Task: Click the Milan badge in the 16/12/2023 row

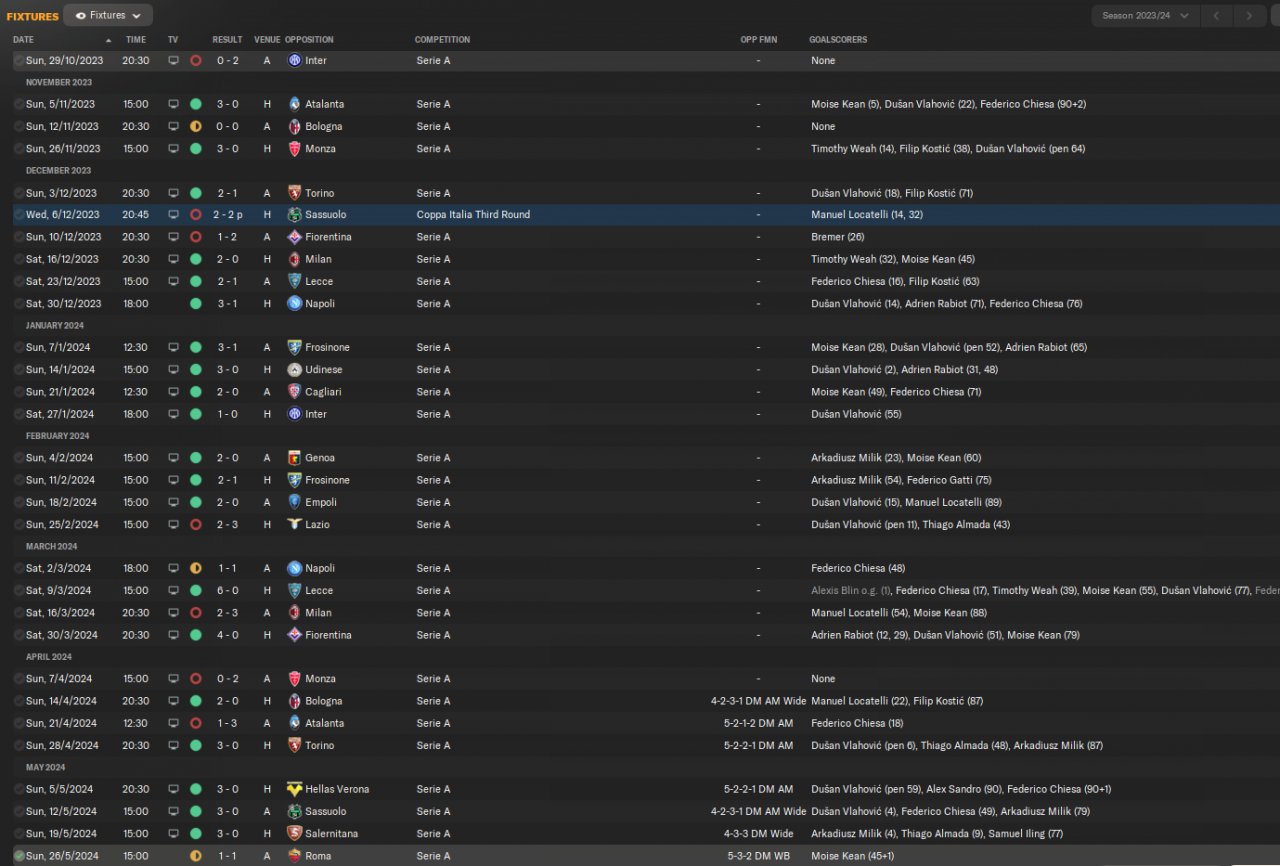Action: [x=294, y=259]
